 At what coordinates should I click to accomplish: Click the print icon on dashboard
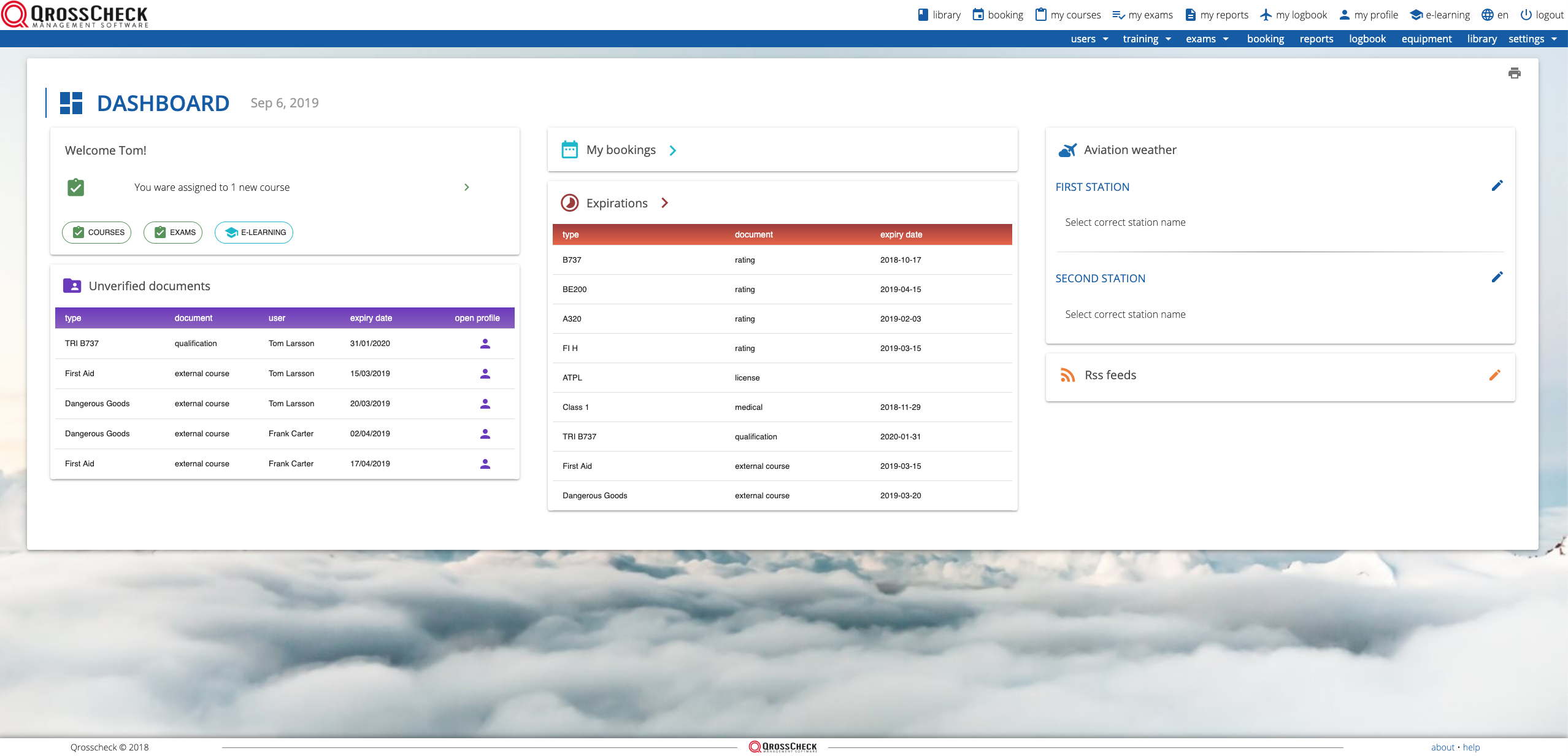(x=1514, y=73)
